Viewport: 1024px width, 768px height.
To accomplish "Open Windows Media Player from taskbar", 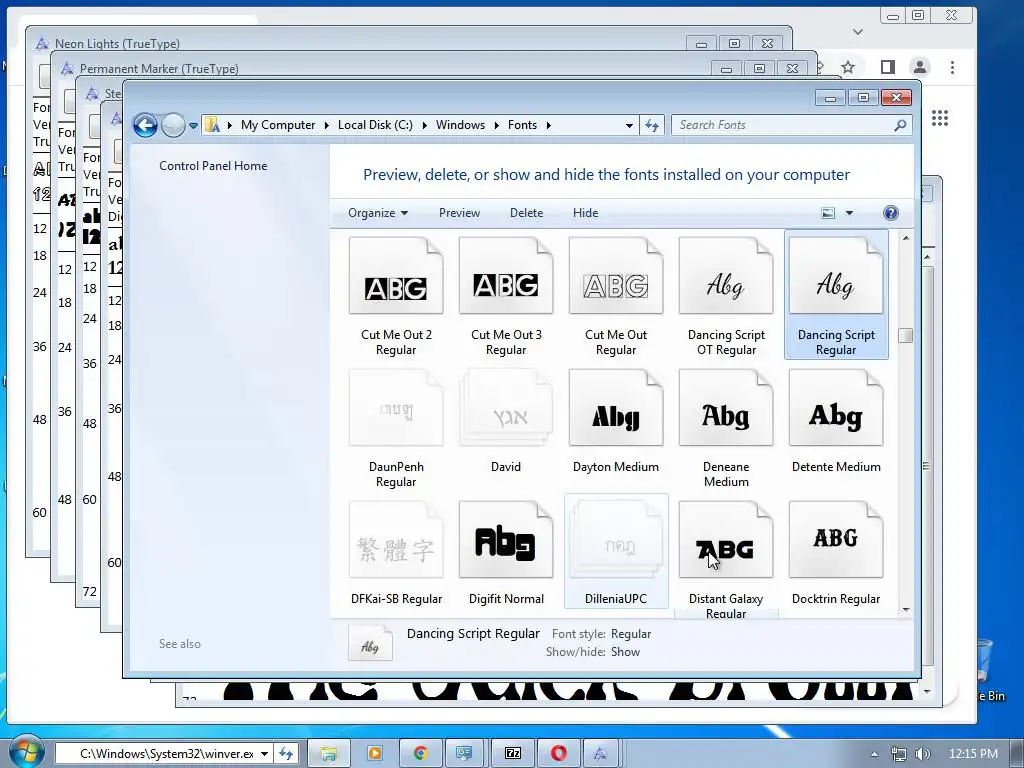I will (x=375, y=754).
